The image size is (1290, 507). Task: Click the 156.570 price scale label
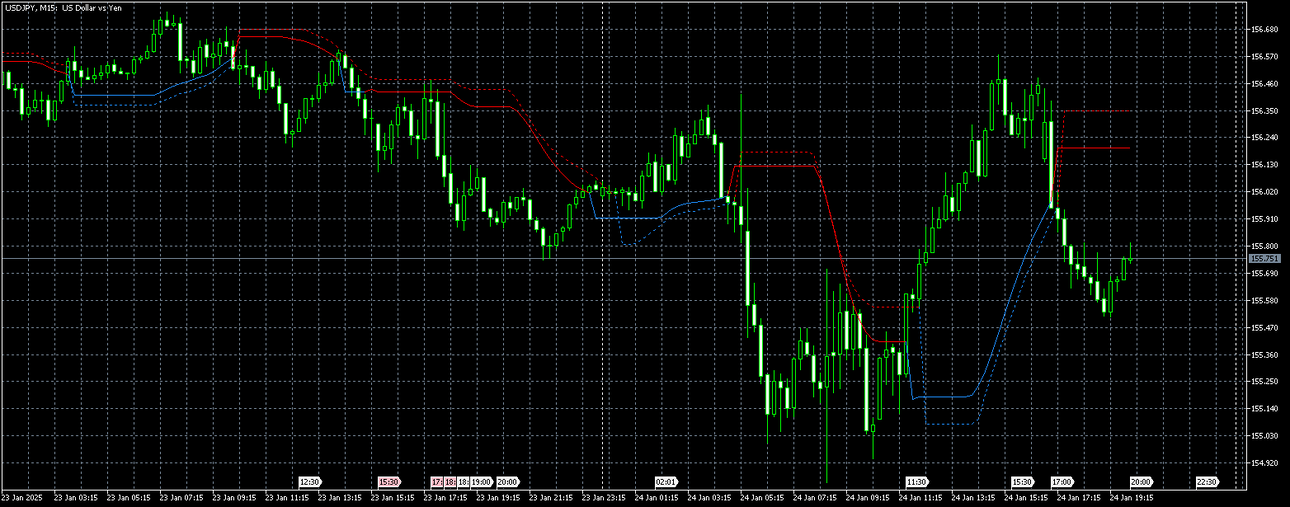coord(1266,56)
